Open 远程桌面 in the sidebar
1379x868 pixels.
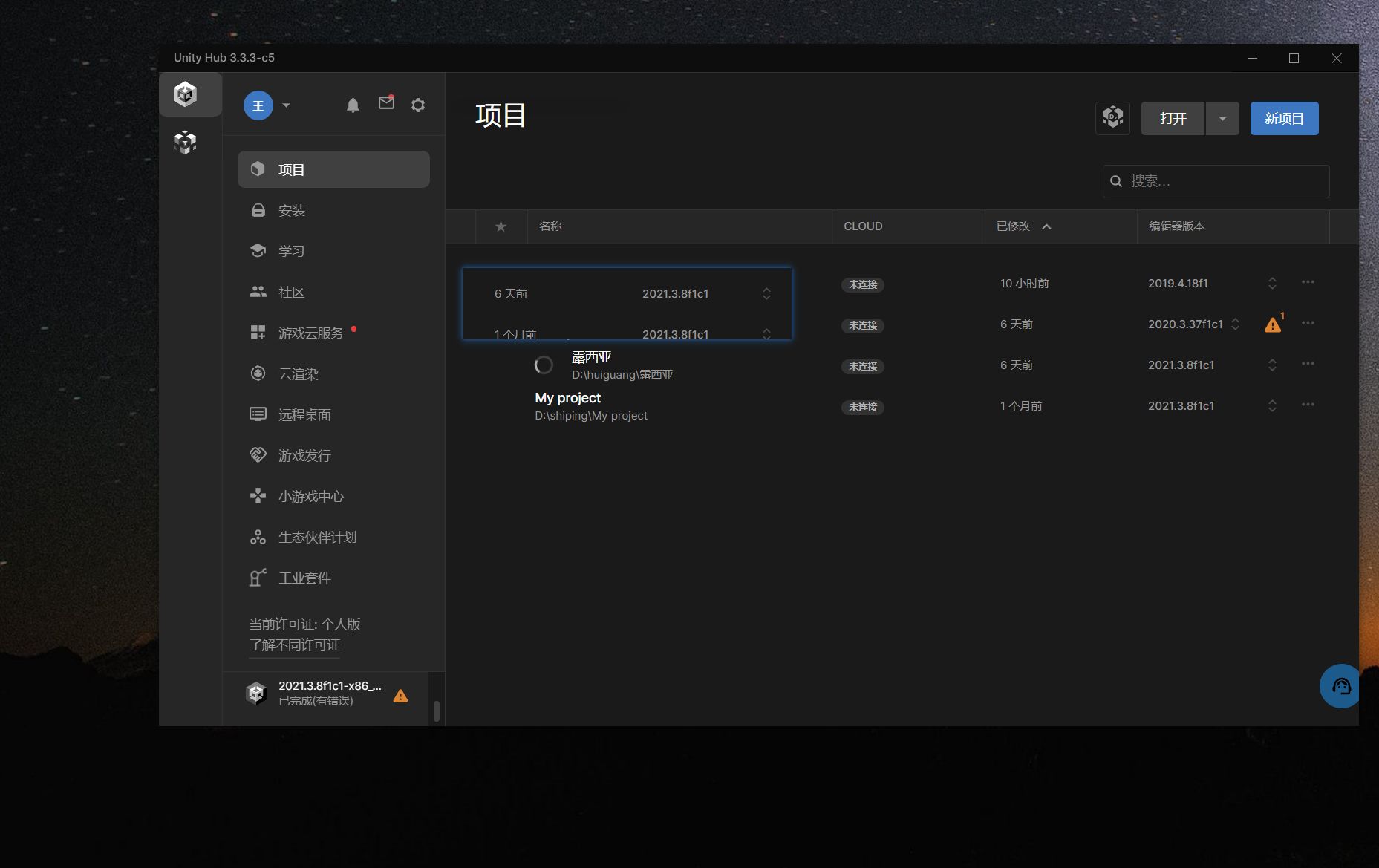pyautogui.click(x=333, y=414)
